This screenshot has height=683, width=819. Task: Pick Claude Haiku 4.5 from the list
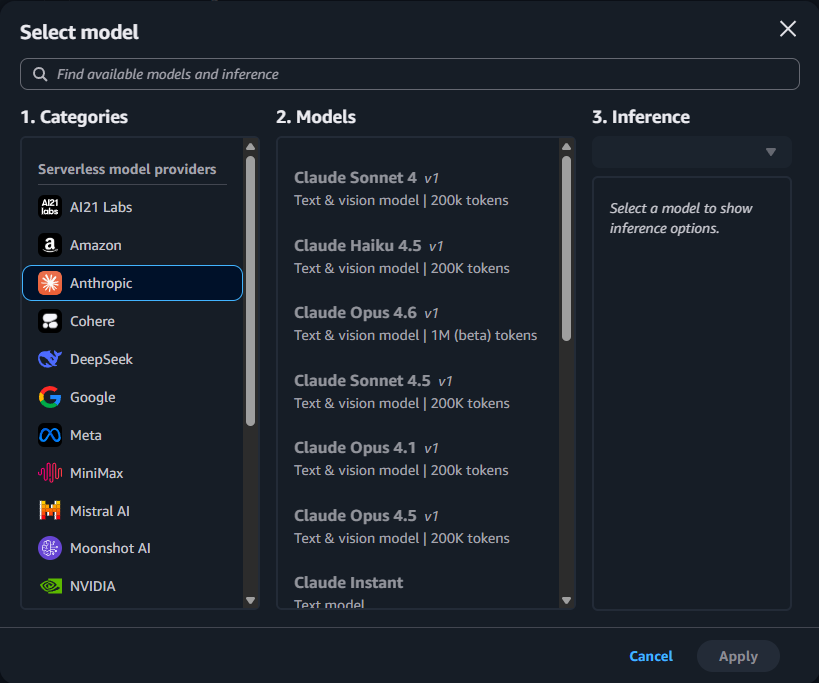[400, 256]
